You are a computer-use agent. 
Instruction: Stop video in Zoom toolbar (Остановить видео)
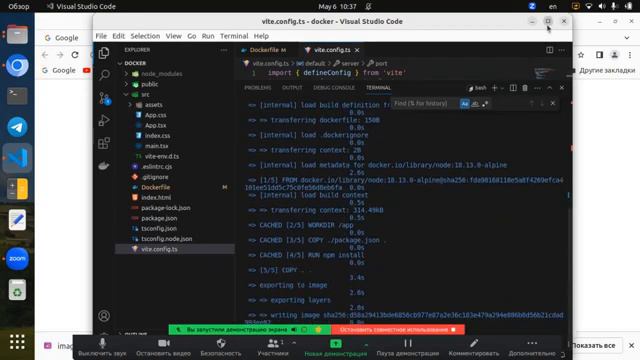(x=163, y=347)
